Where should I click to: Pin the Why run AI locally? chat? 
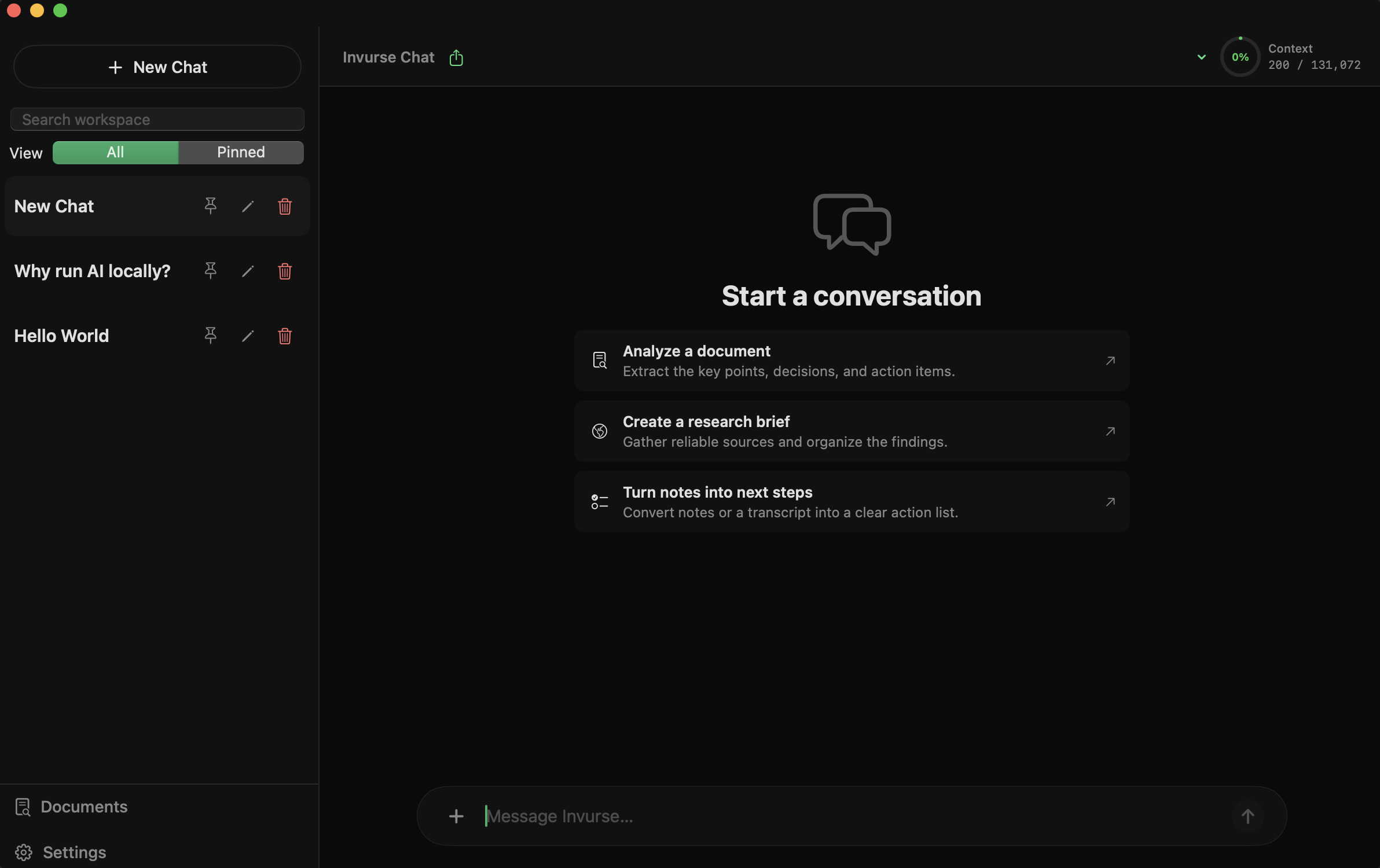211,271
